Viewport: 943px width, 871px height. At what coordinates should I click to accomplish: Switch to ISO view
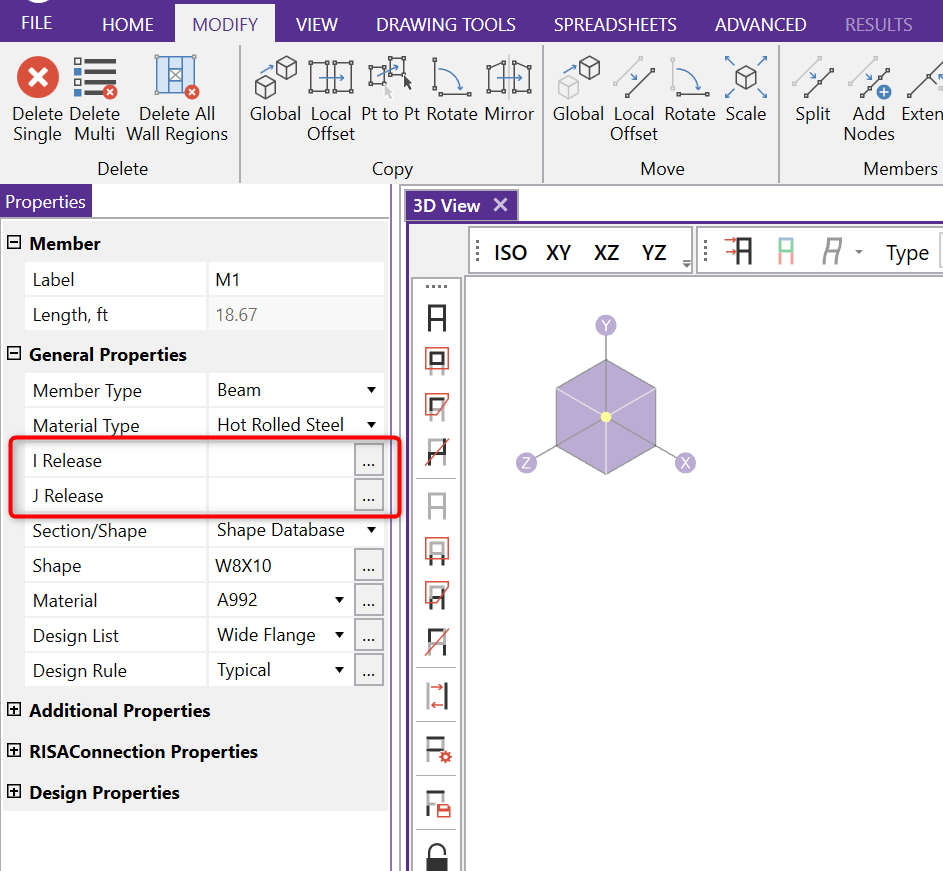coord(510,252)
